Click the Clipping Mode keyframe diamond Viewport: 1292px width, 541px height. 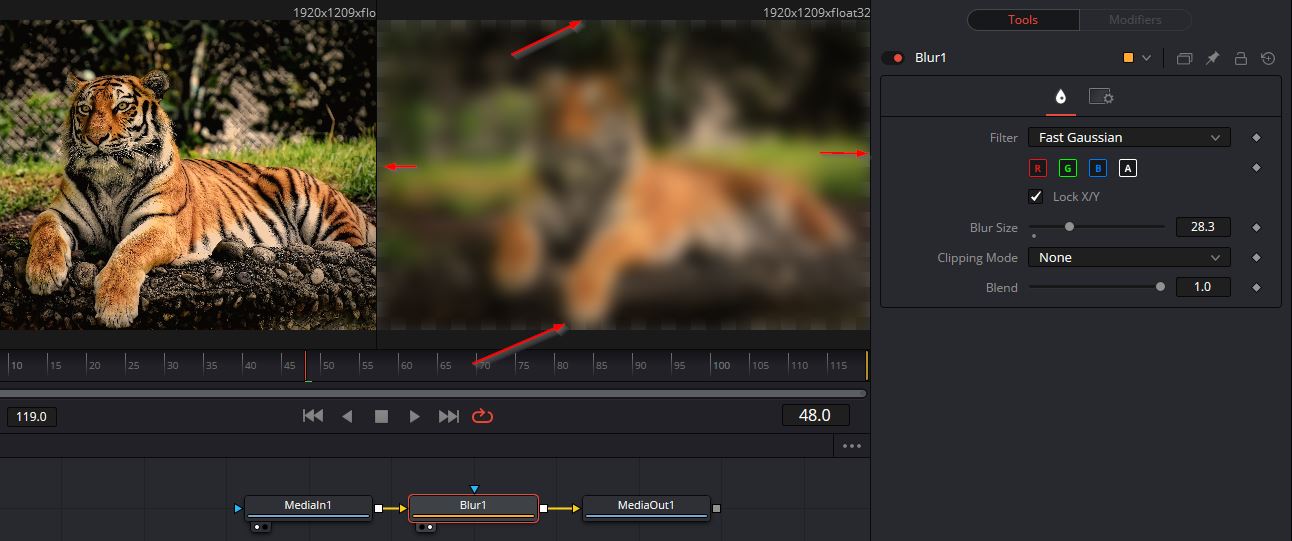tap(1257, 258)
